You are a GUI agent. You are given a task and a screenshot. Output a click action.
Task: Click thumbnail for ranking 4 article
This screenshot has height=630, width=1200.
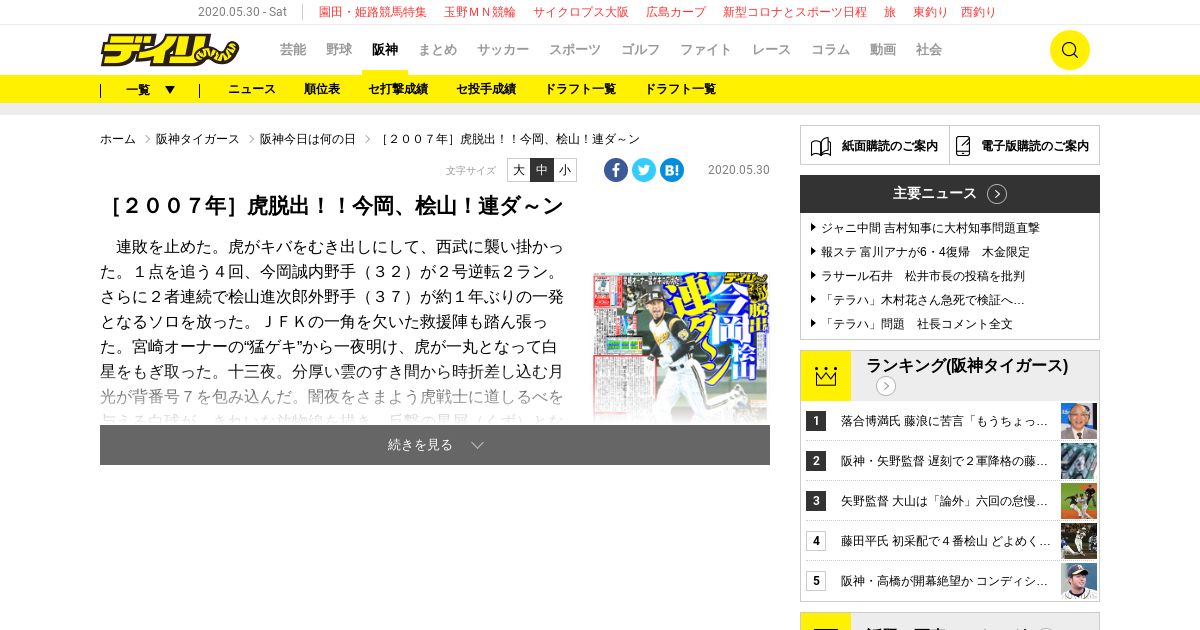(x=1079, y=541)
